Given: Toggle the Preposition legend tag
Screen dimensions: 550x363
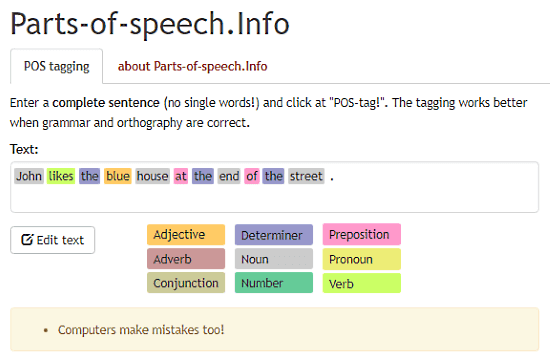Looking at the screenshot, I should pyautogui.click(x=362, y=234).
